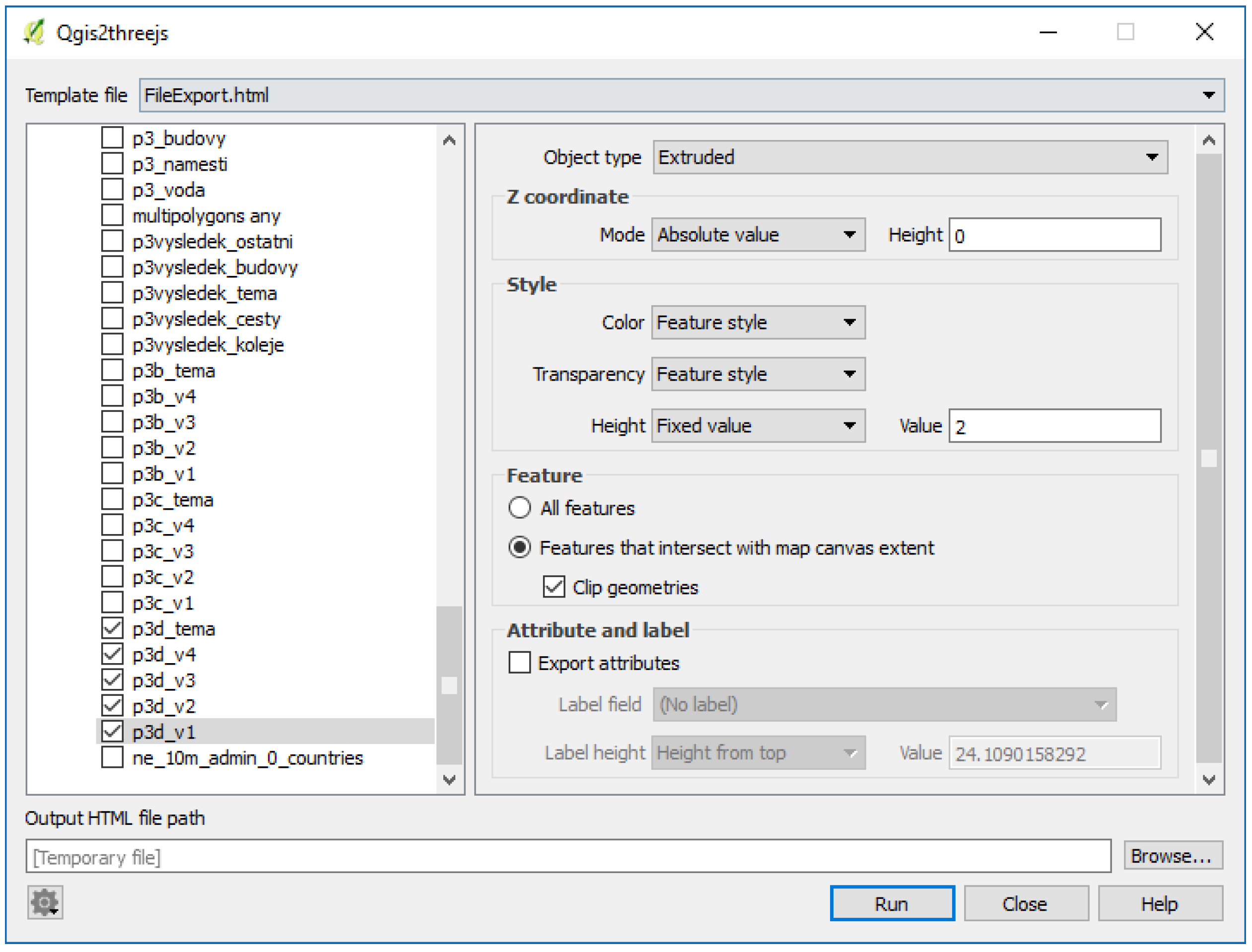
Task: Click the settings gear icon button
Action: point(45,903)
